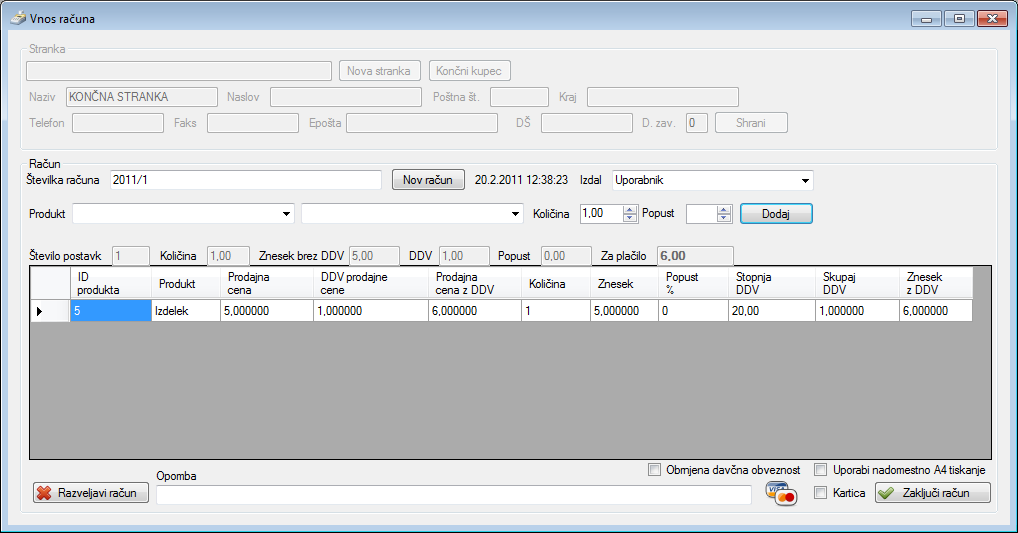Click Zaključi račun to finalize invoice
1018x533 pixels.
(933, 493)
